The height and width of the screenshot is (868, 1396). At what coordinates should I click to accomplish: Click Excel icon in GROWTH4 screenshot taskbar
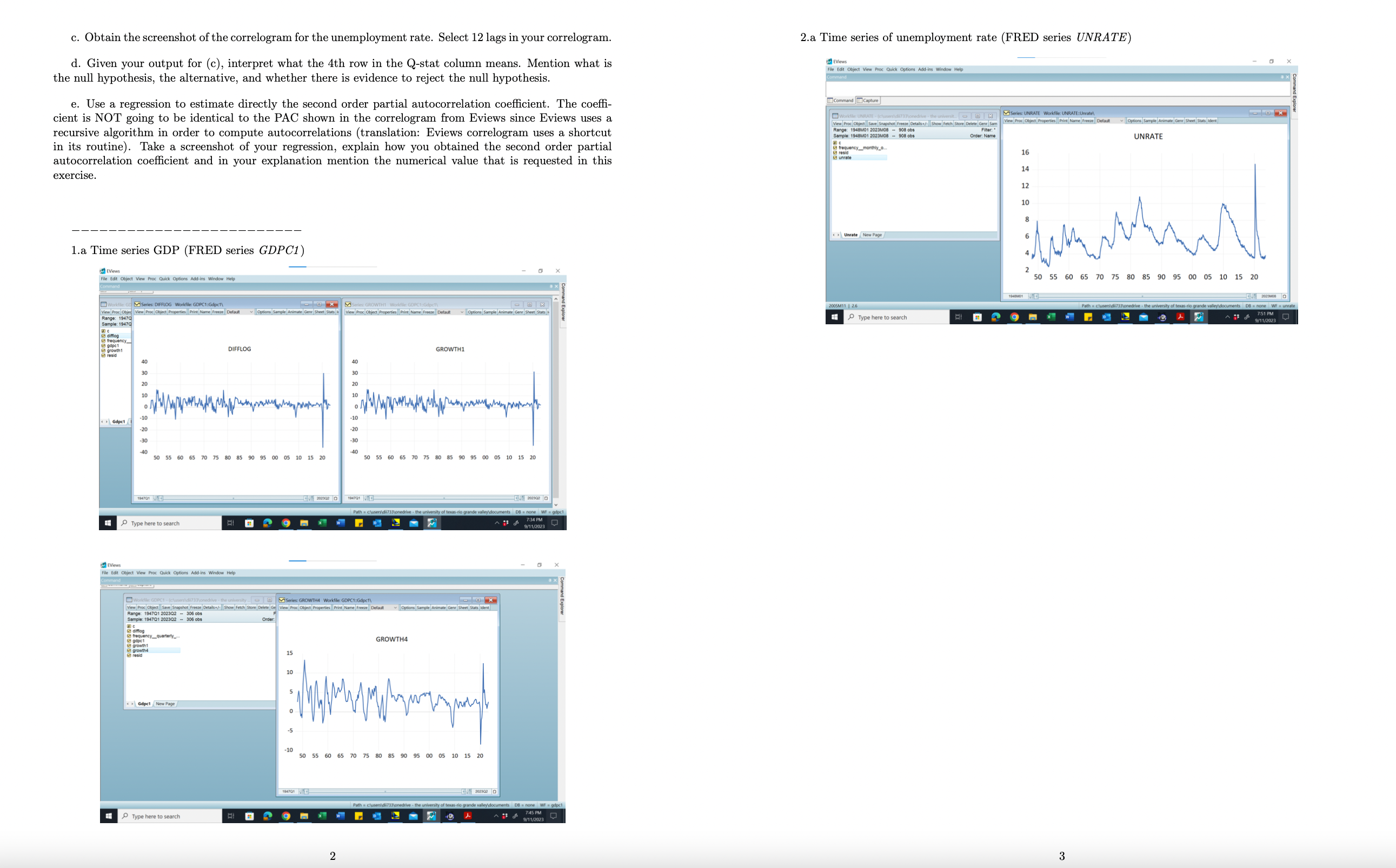(322, 816)
